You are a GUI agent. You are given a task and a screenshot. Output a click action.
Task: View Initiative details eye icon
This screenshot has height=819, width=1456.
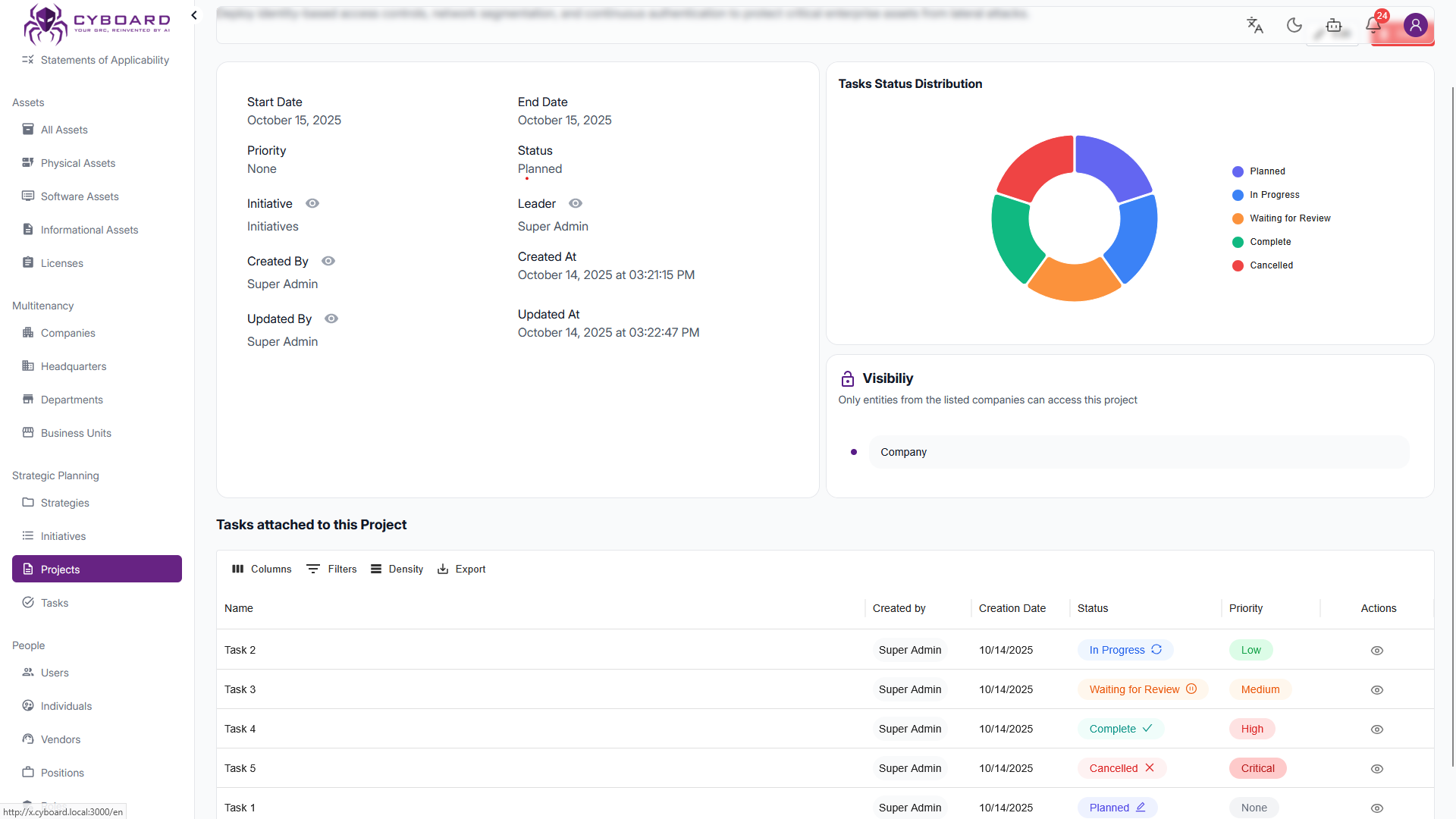[312, 203]
